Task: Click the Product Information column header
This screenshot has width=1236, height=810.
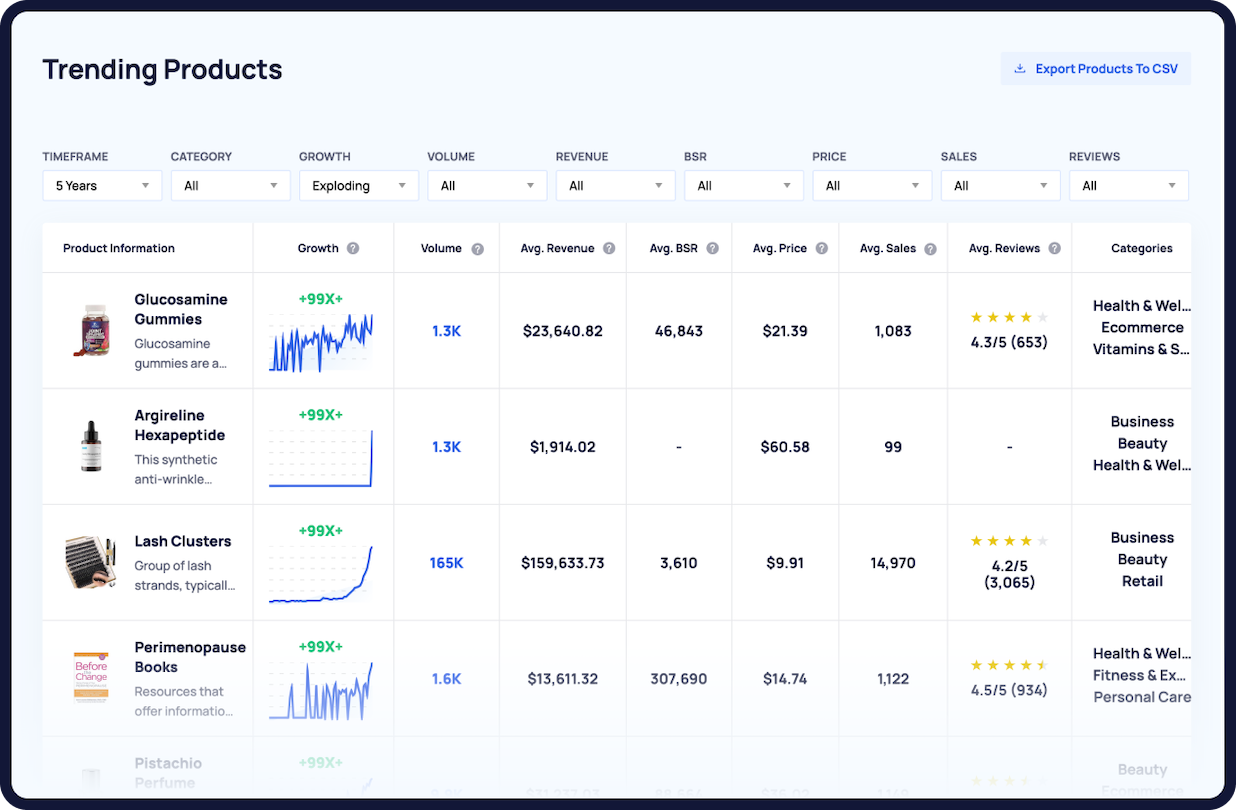Action: point(119,248)
